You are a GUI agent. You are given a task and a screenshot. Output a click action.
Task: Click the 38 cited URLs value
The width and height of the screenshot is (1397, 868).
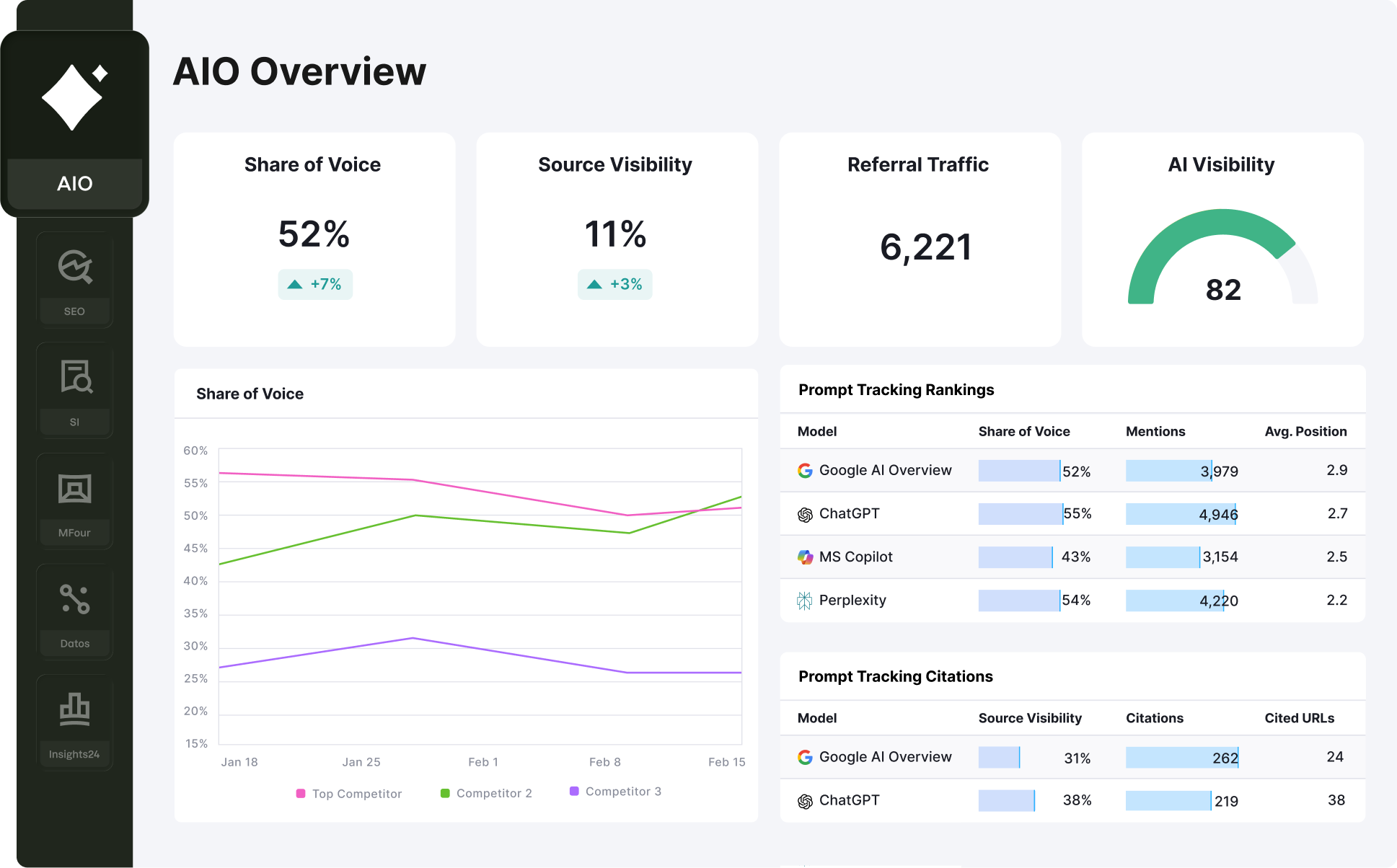click(1336, 801)
